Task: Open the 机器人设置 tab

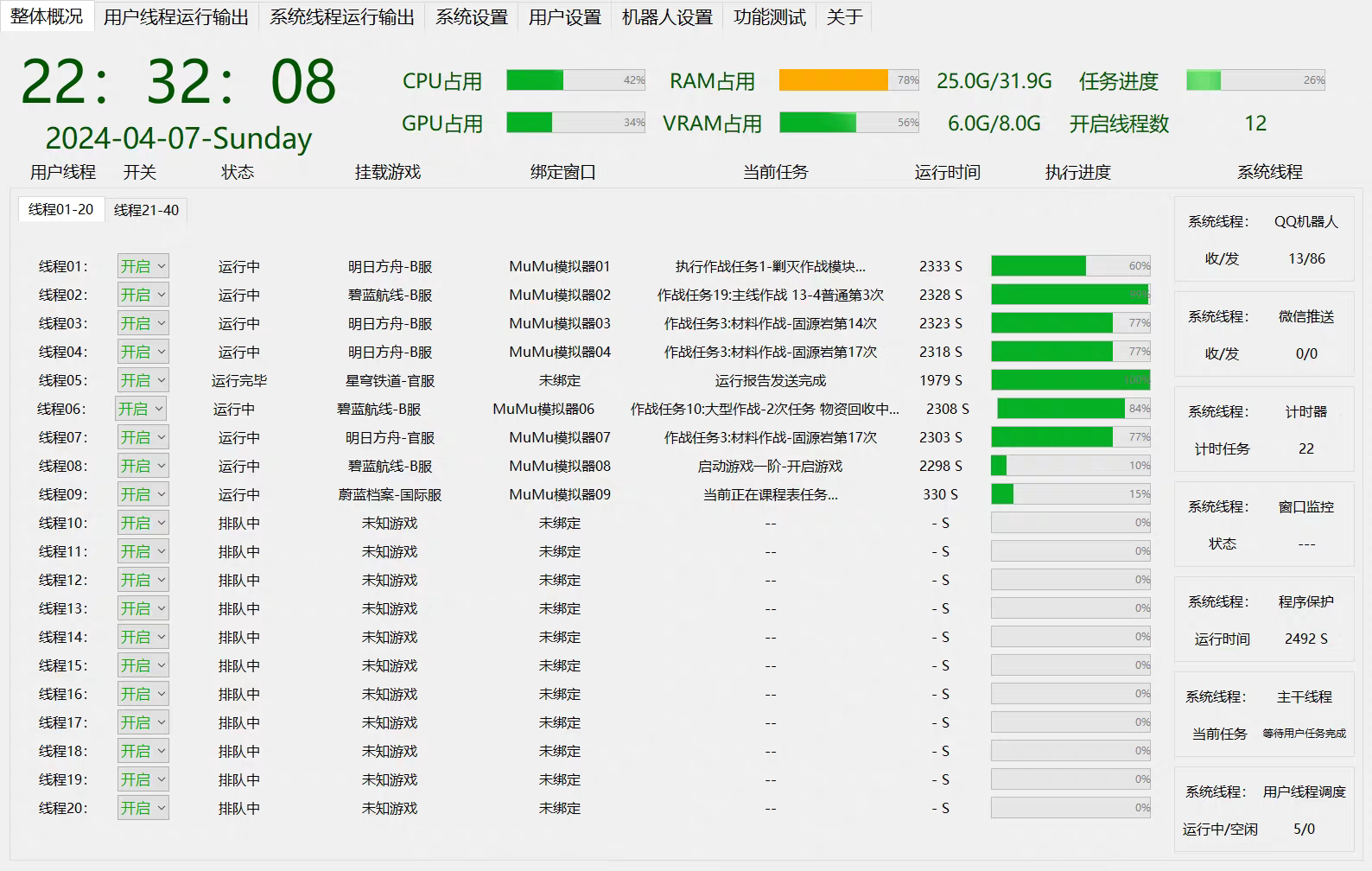Action: (x=667, y=17)
